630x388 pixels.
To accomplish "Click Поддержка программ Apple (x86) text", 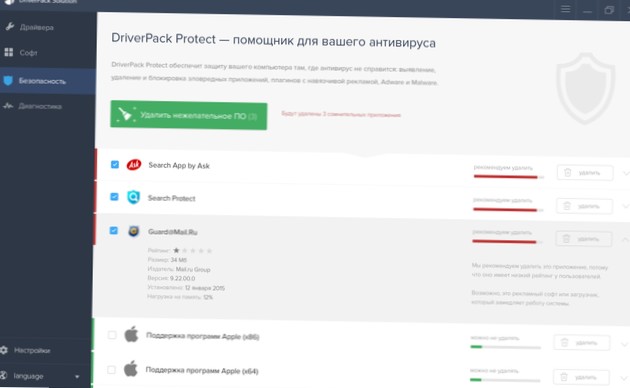I will [x=202, y=336].
